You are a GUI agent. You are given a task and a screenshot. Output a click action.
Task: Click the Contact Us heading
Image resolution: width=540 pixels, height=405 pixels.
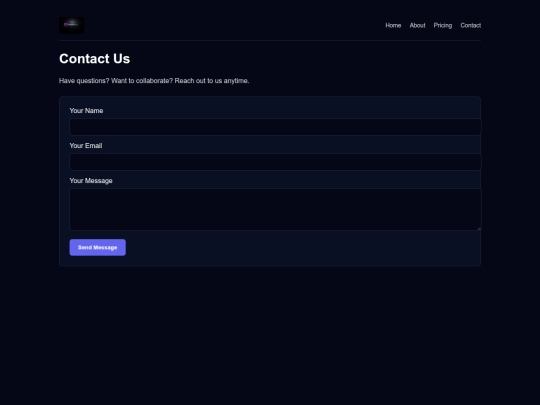(94, 59)
